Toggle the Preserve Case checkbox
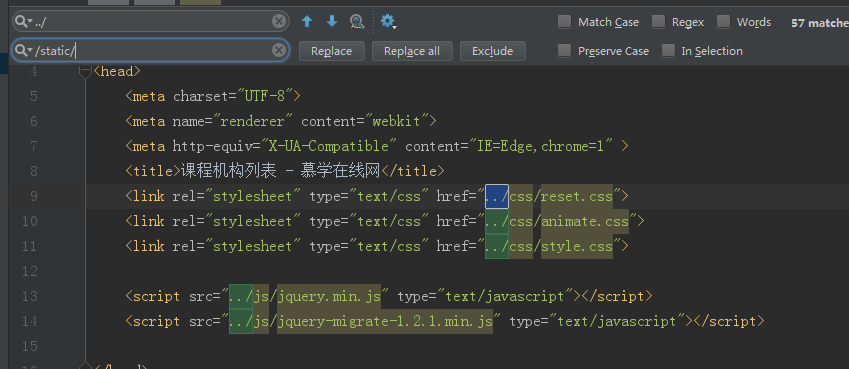 [565, 51]
